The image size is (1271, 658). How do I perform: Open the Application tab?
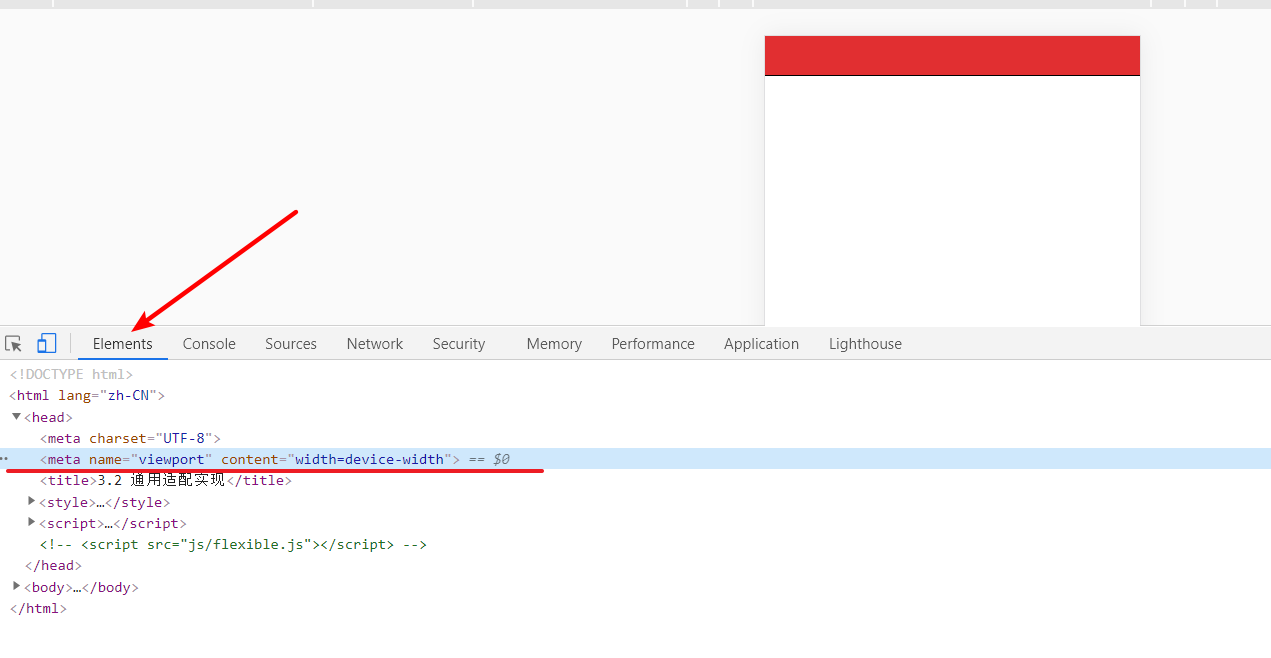point(761,344)
